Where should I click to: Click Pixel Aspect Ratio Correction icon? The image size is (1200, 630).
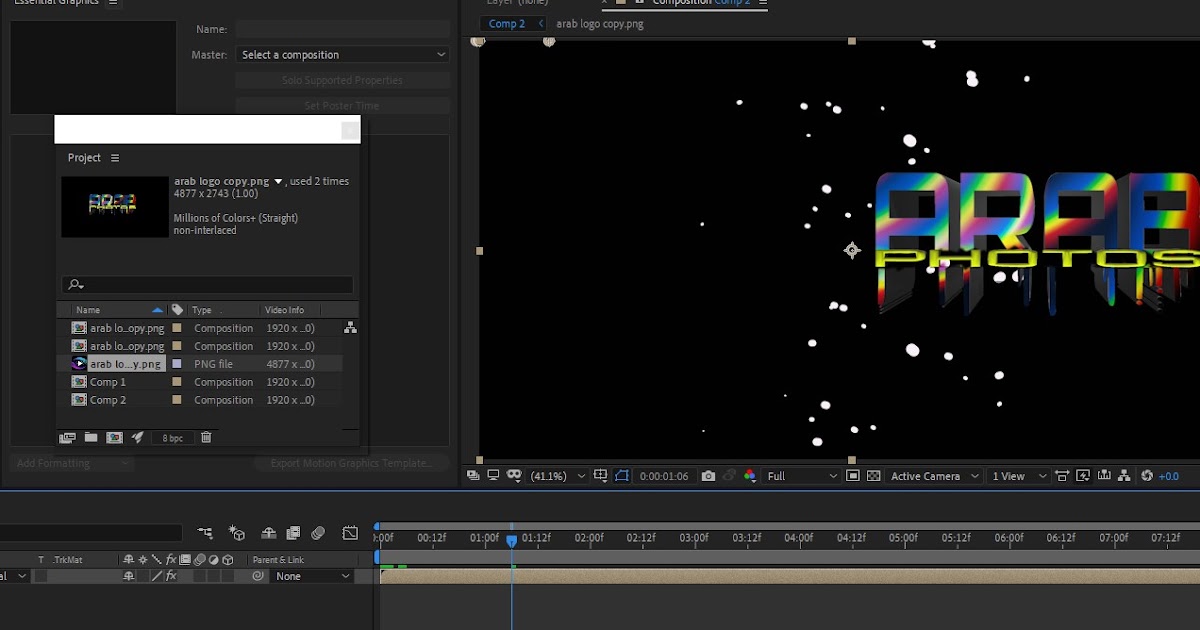(x=1062, y=476)
